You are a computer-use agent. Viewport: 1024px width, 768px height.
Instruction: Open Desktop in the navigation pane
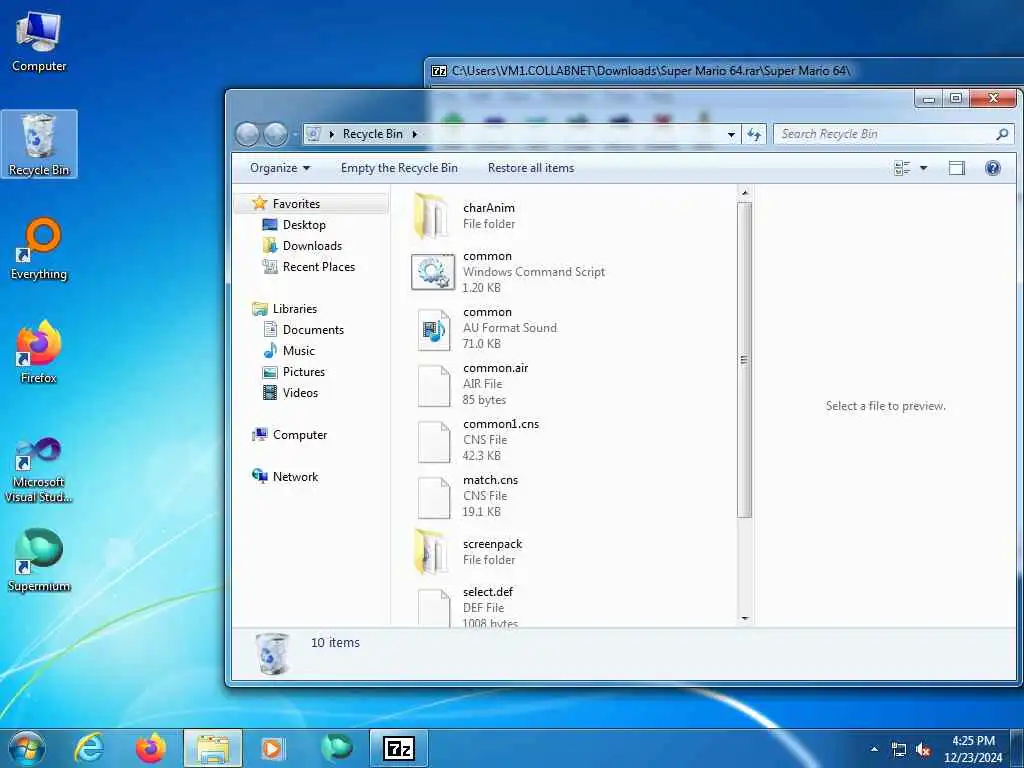pyautogui.click(x=304, y=225)
